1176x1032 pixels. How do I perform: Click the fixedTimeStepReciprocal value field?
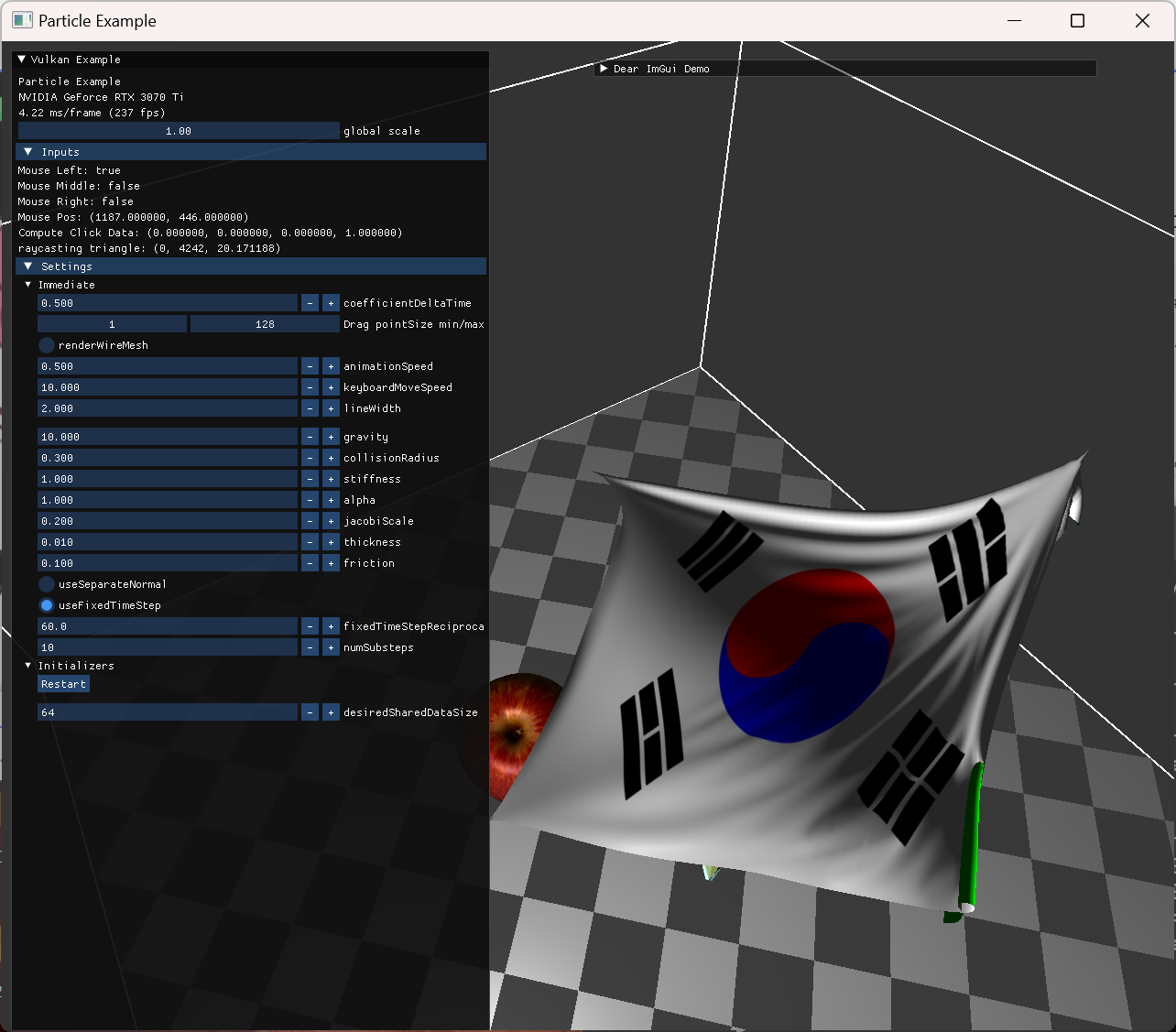click(168, 626)
